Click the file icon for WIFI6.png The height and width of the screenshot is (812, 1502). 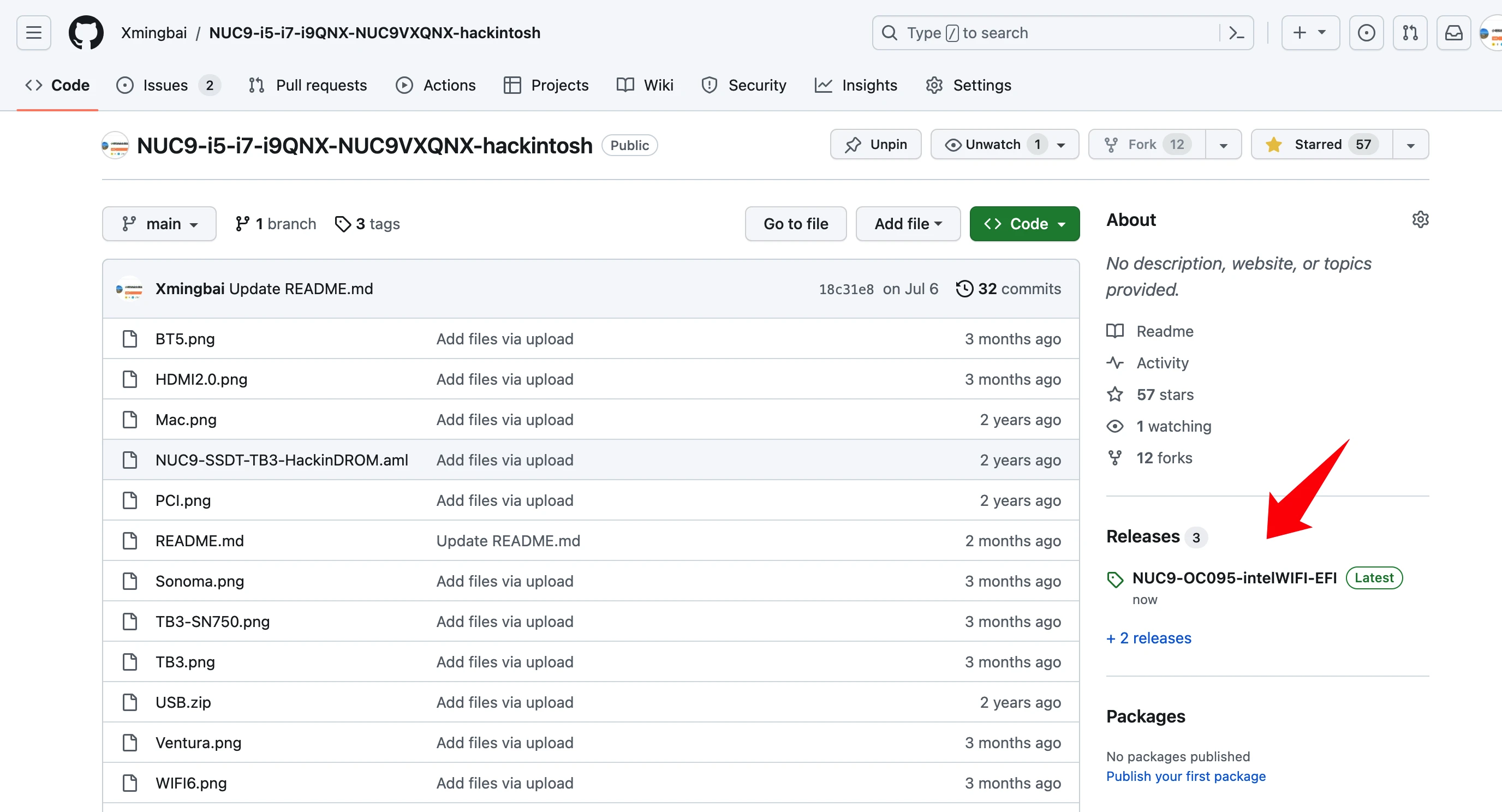(129, 783)
